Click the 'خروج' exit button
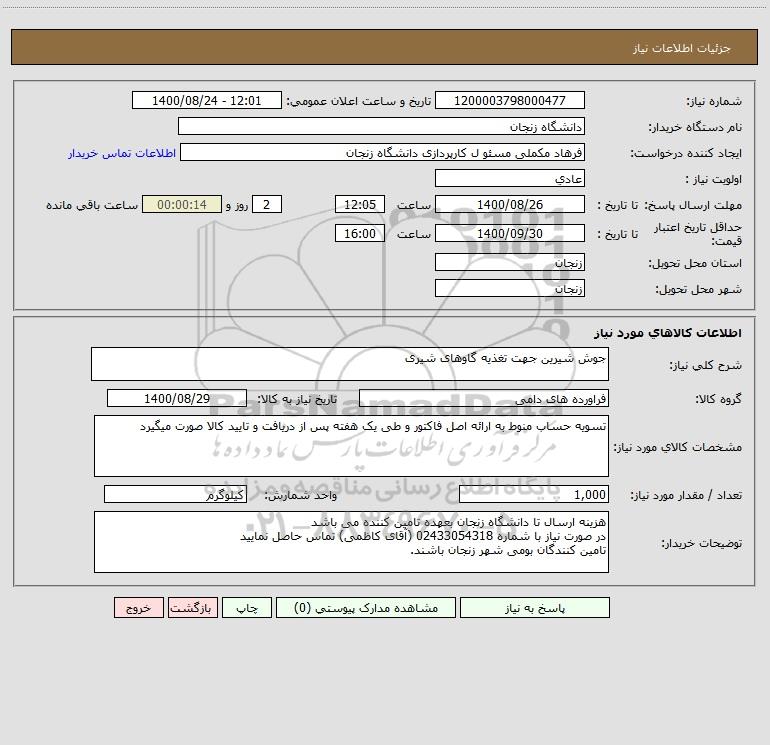 tap(138, 607)
